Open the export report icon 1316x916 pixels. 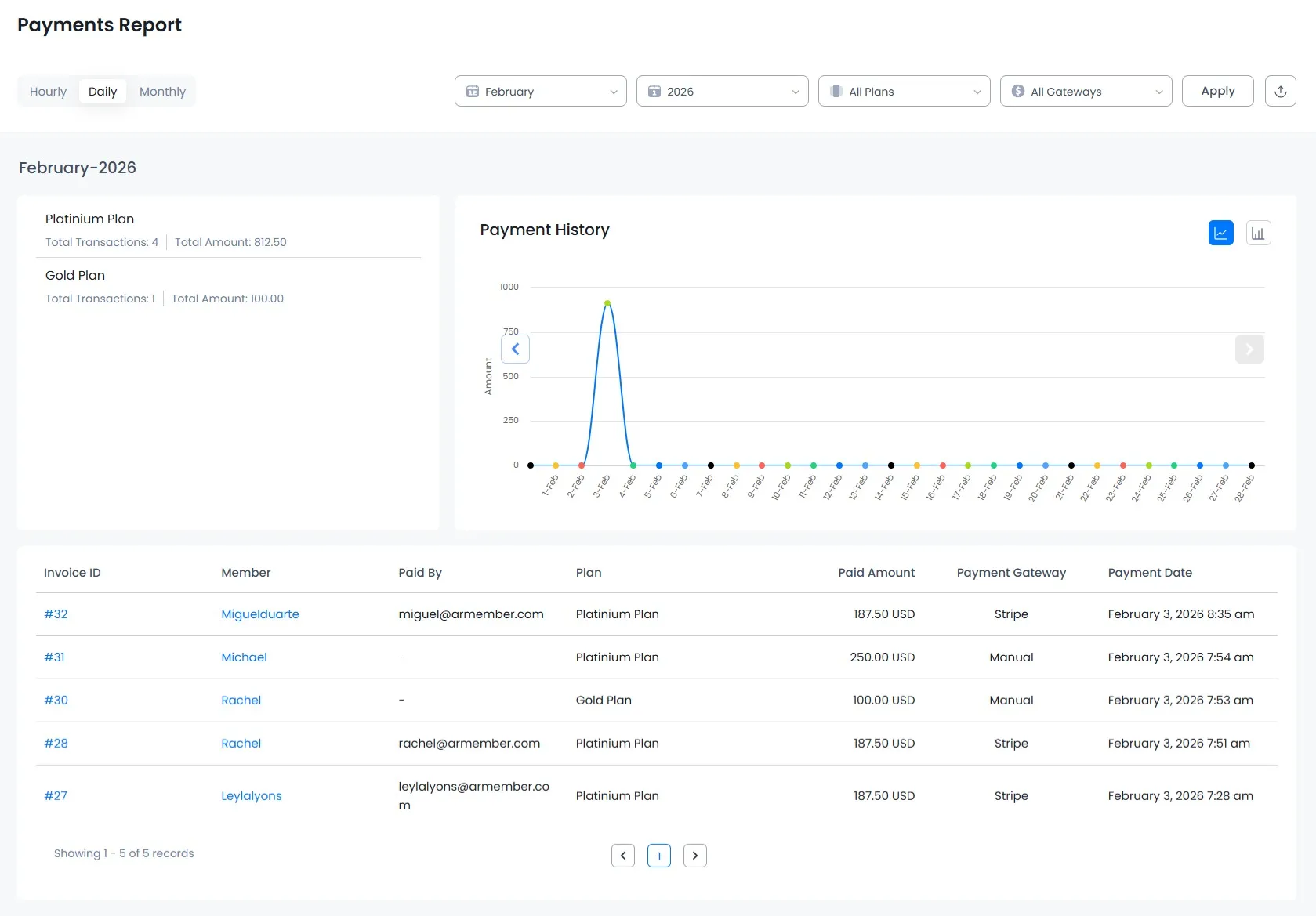1280,91
